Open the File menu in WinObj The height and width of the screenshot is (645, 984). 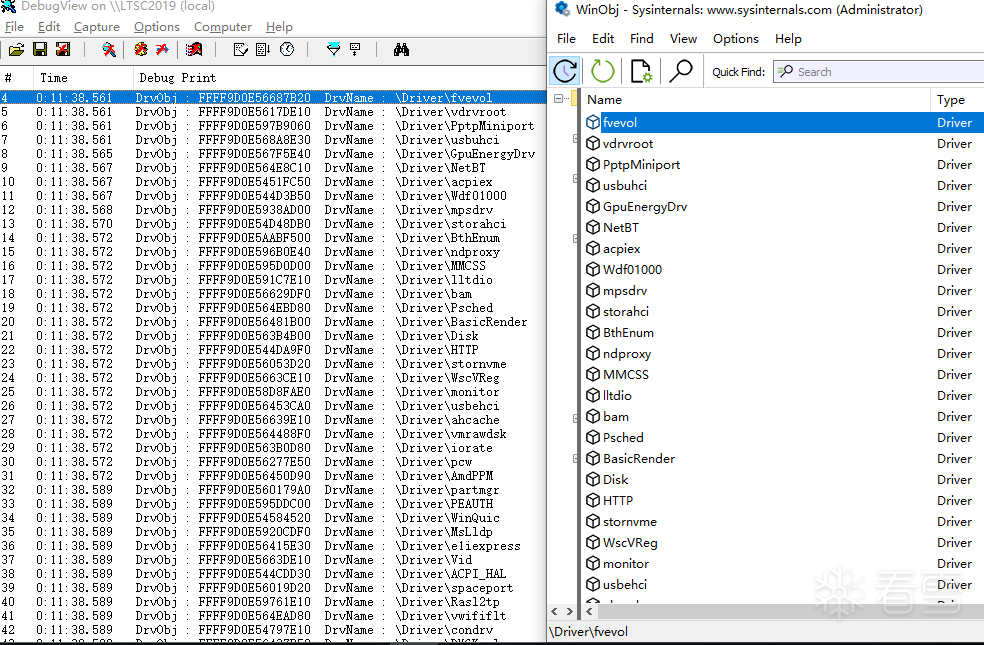click(x=566, y=39)
